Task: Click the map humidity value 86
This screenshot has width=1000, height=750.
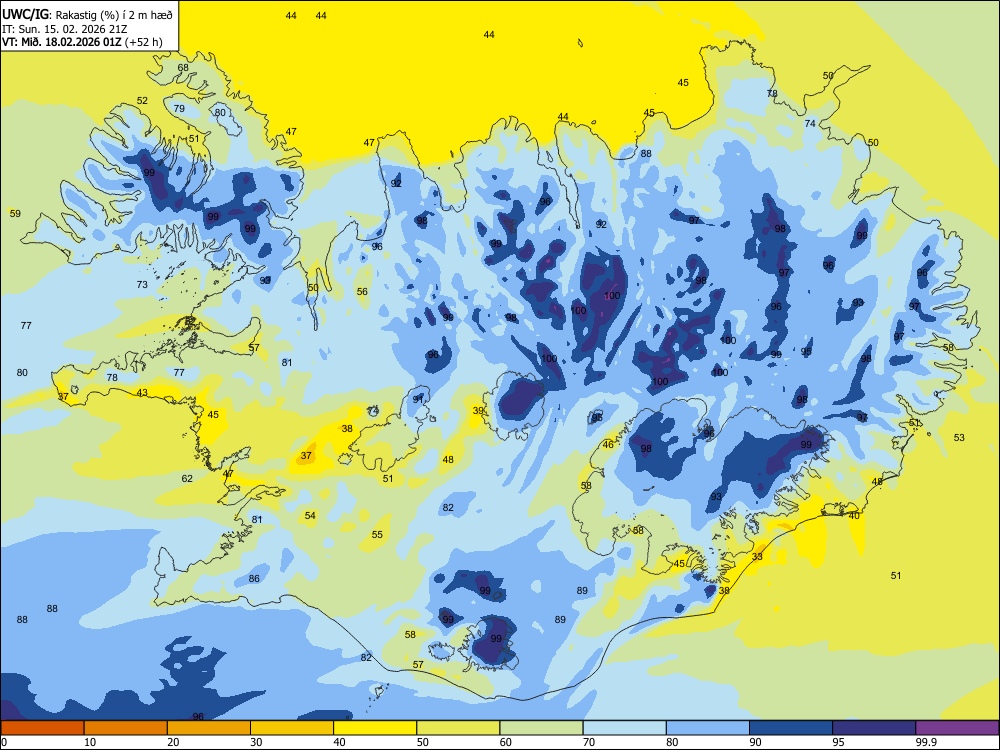Action: coord(254,578)
